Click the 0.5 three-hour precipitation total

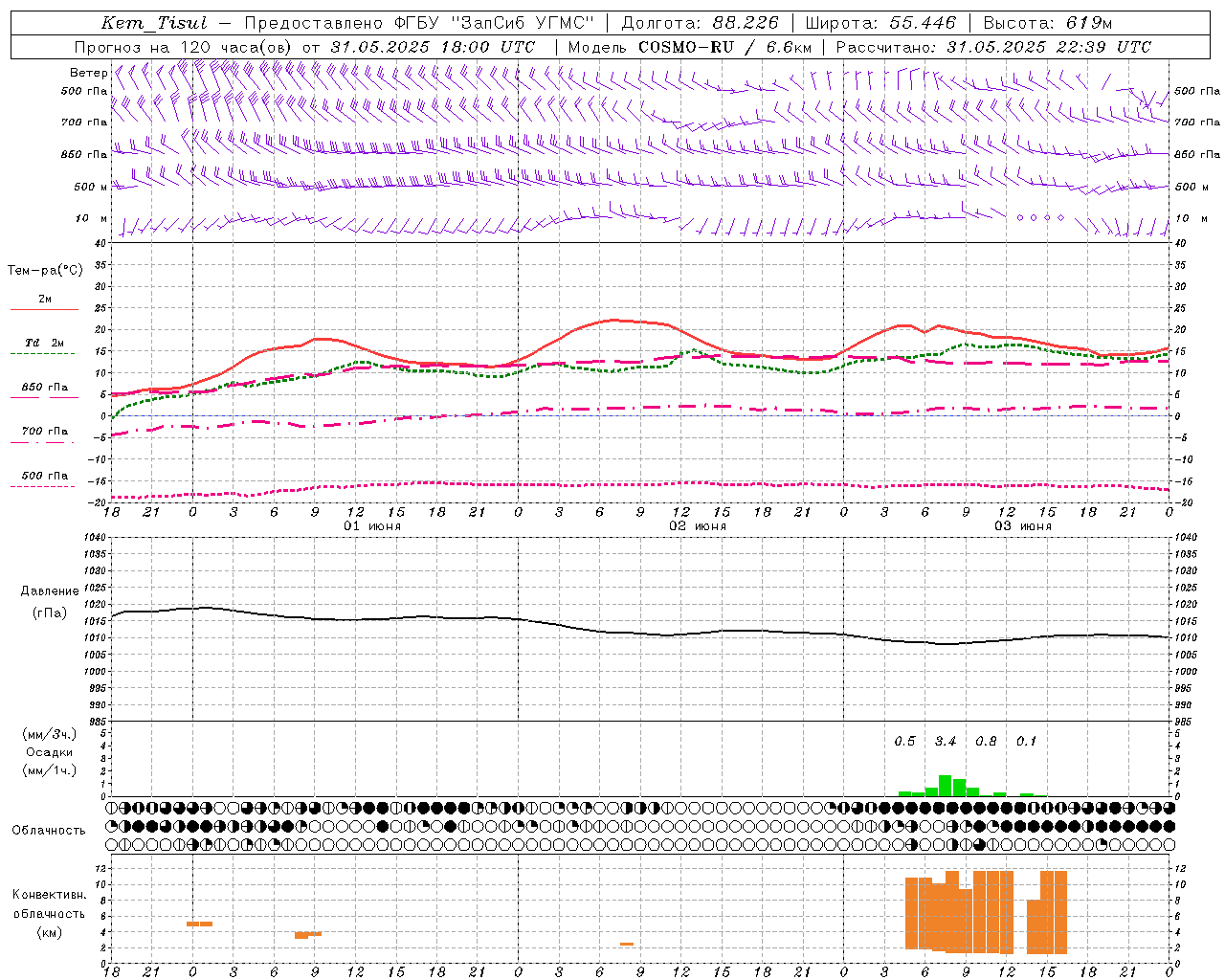pyautogui.click(x=904, y=742)
